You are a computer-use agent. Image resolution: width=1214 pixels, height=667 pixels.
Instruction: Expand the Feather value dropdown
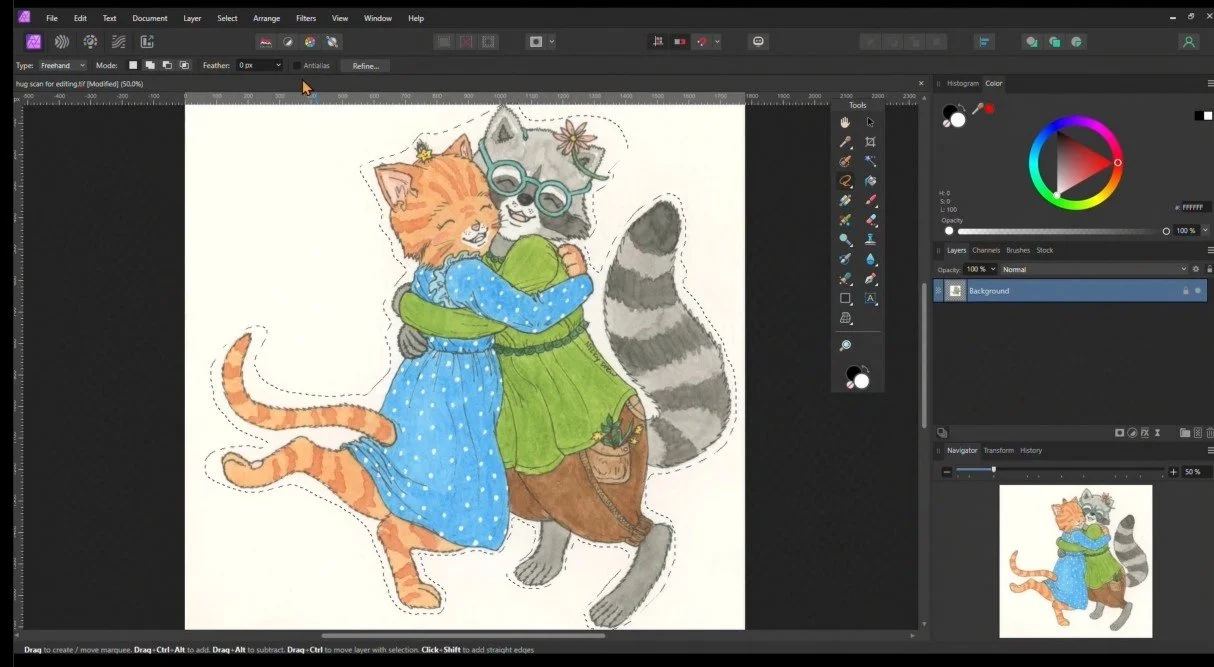277,66
